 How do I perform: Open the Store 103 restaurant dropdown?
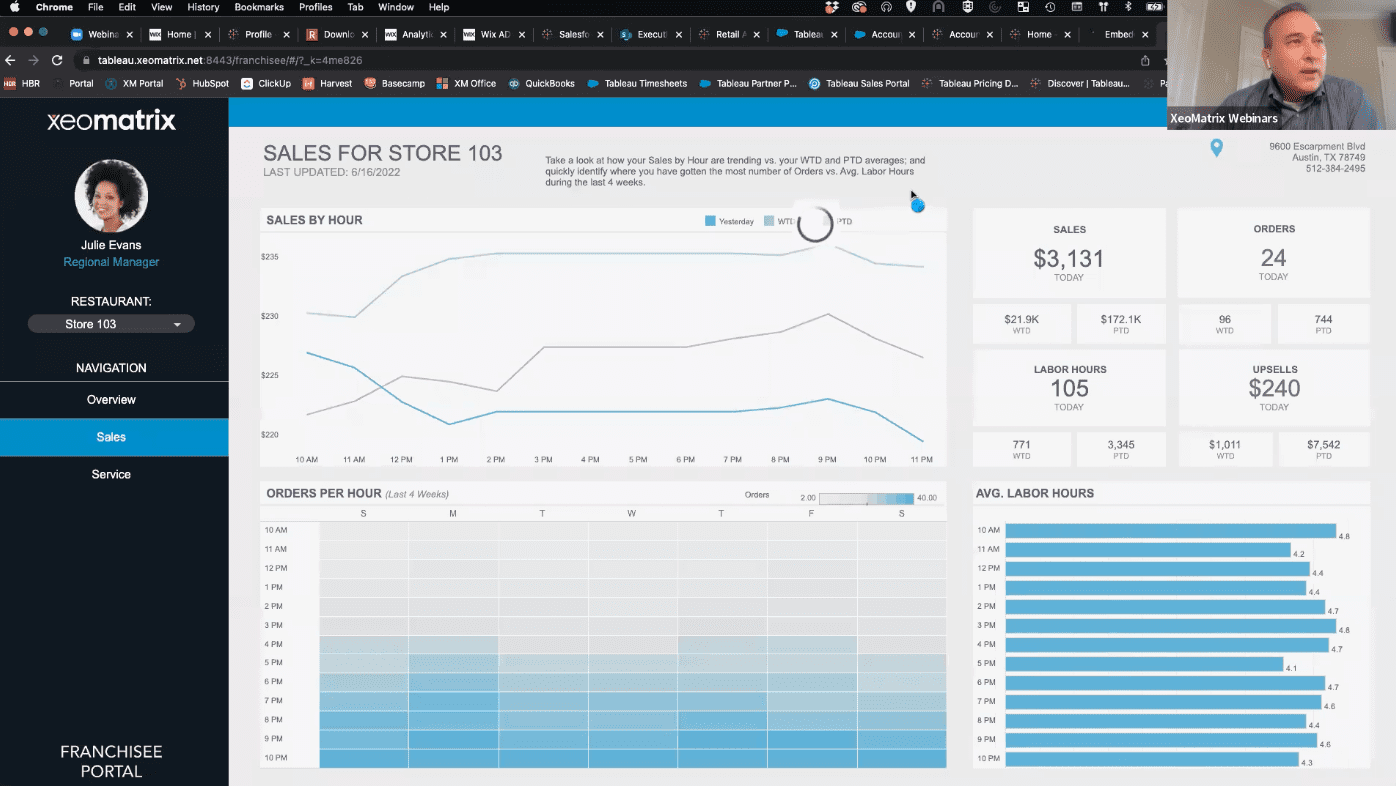pos(110,323)
